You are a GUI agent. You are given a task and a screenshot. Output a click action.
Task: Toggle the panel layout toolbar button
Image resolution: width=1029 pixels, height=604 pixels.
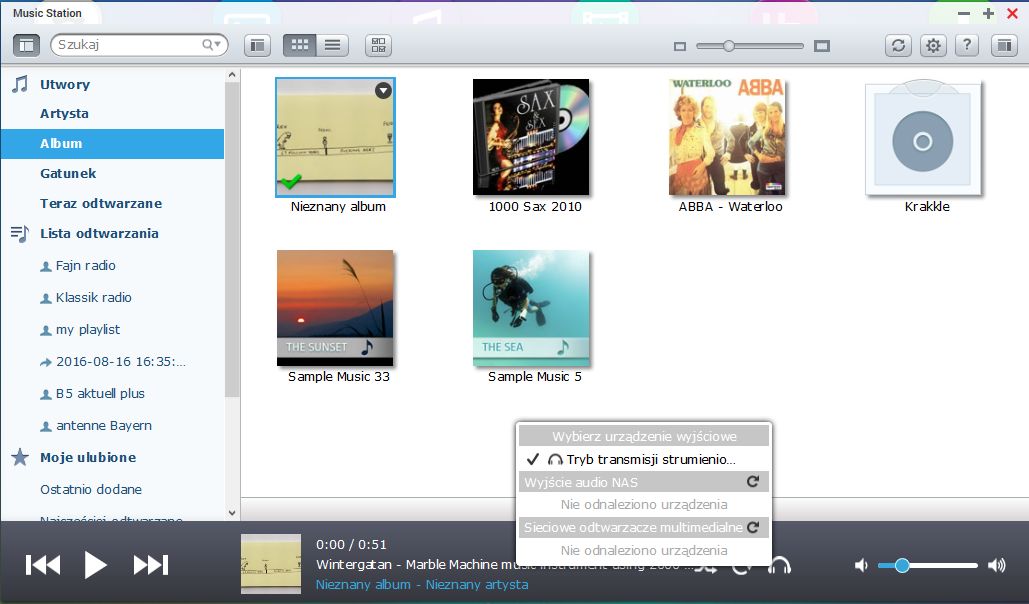(x=257, y=45)
